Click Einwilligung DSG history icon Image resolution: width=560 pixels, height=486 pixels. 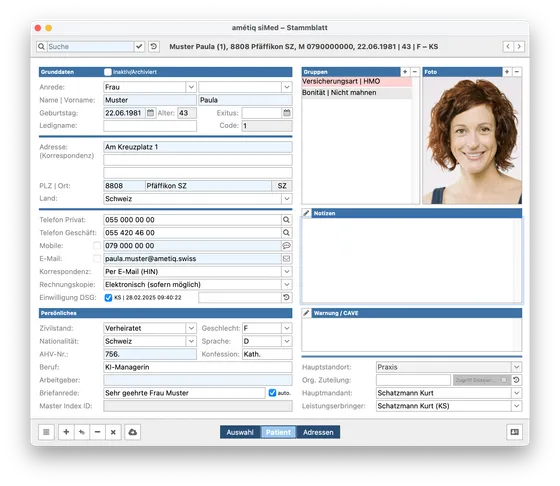[286, 297]
